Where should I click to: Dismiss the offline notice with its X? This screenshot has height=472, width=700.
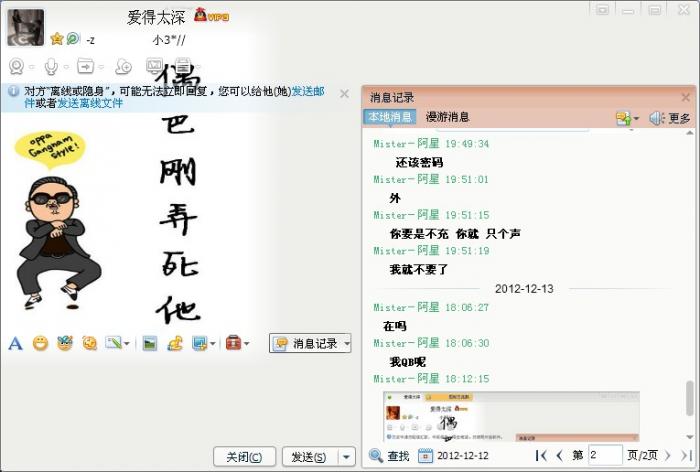[x=344, y=94]
